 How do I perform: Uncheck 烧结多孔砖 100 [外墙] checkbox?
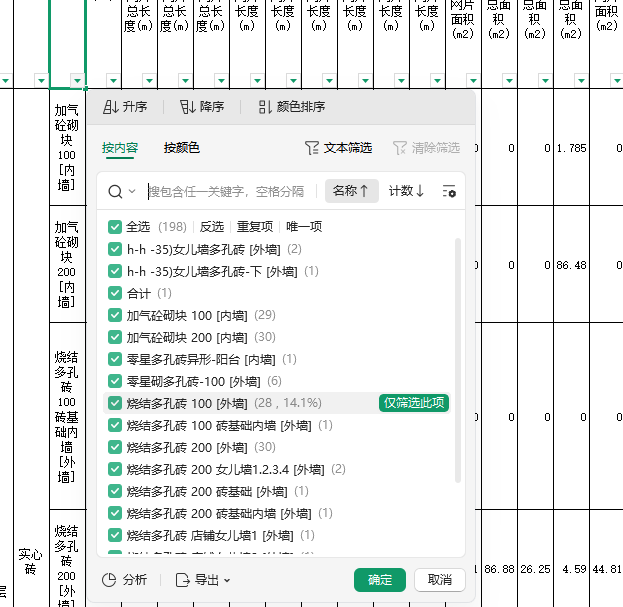(115, 403)
